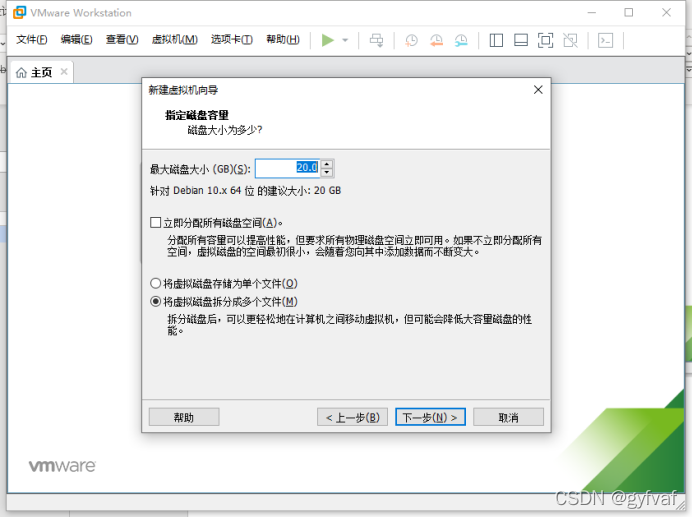The height and width of the screenshot is (518, 693).
Task: Switch to the 主页 tab
Action: coord(41,72)
